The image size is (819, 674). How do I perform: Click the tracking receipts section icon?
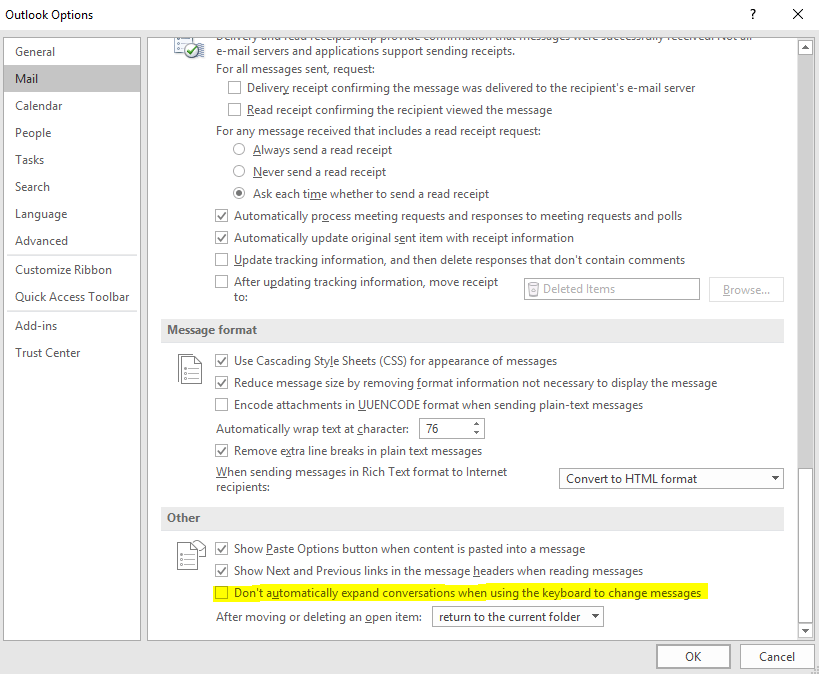pos(189,48)
